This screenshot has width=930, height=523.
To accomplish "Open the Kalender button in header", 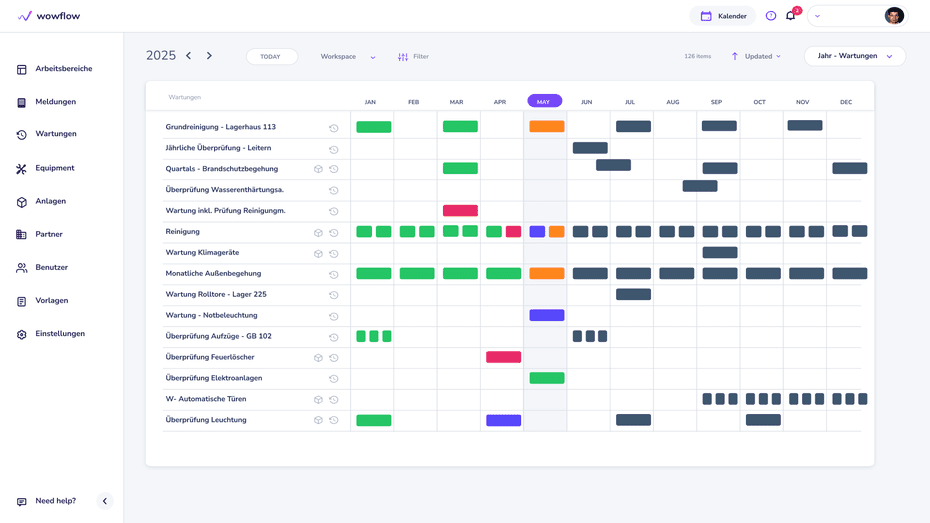I will [x=723, y=16].
